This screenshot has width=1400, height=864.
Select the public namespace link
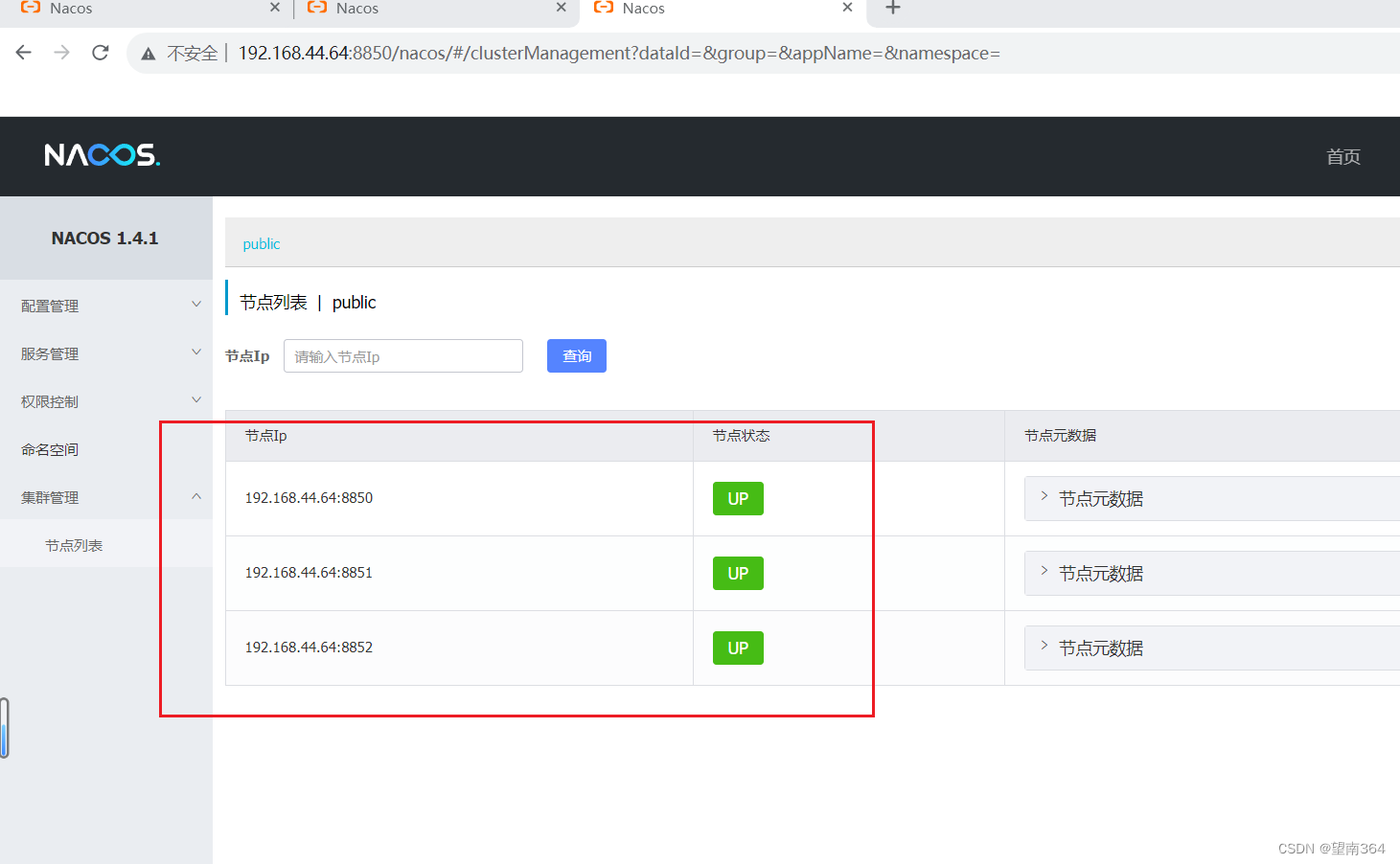coord(262,244)
